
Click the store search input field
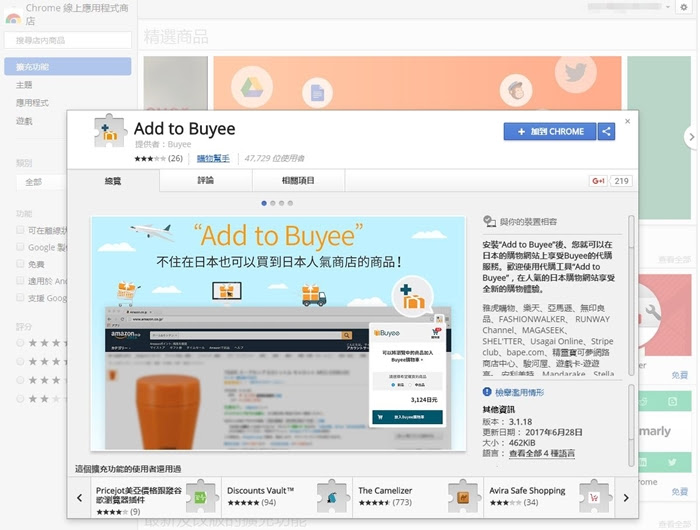68,40
